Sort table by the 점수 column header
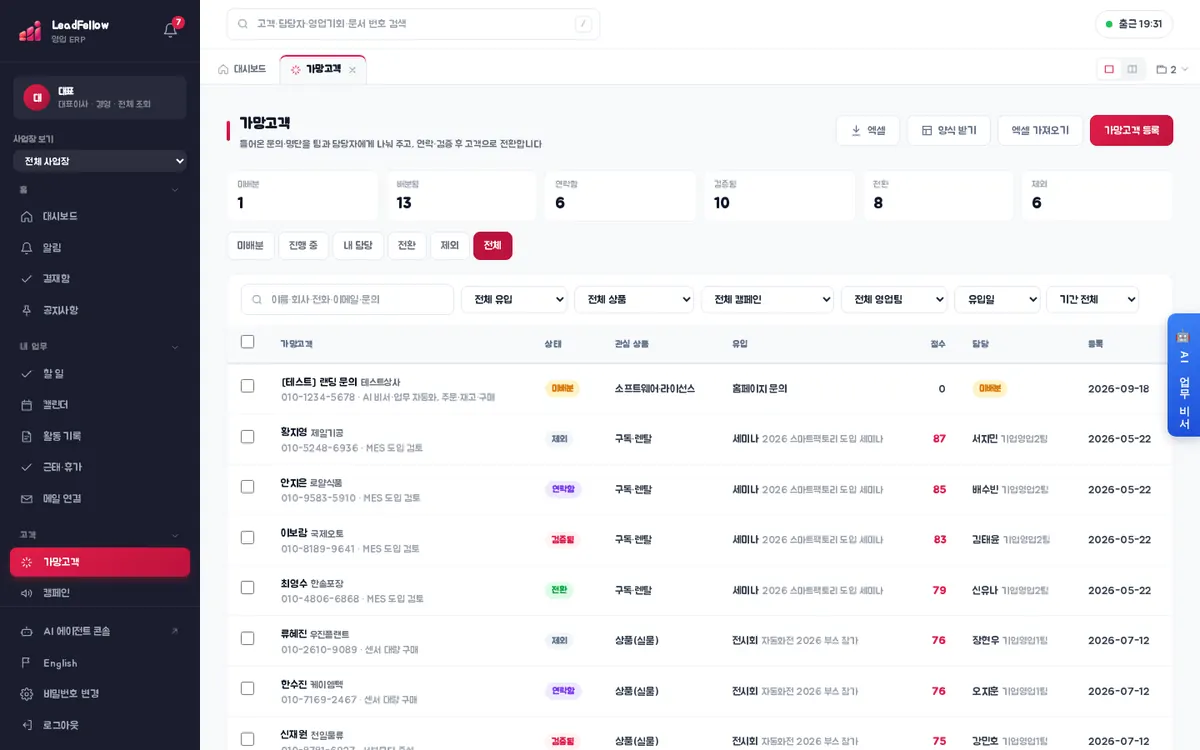Image resolution: width=1200 pixels, height=750 pixels. click(937, 343)
